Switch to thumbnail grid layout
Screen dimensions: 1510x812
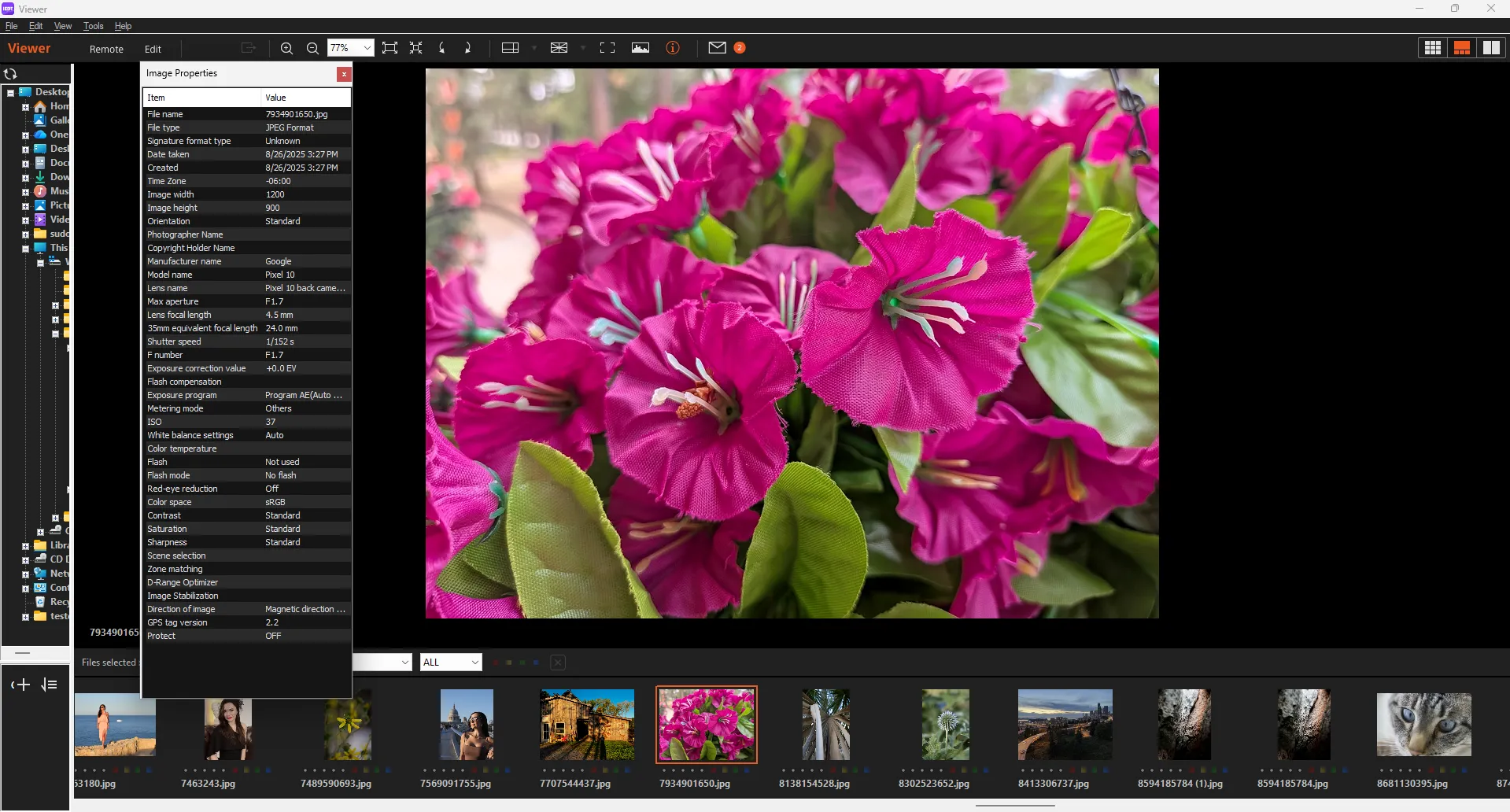(1431, 47)
